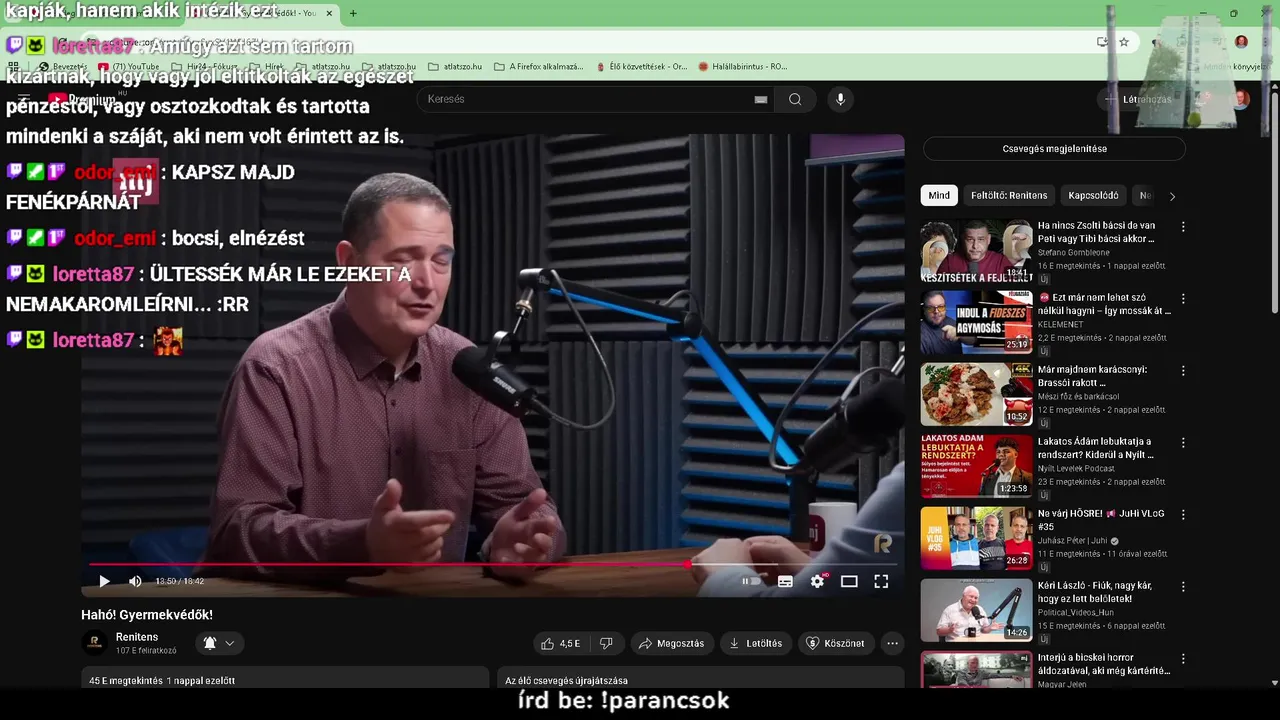Select the Feltöltő: Renitens chip
The width and height of the screenshot is (1280, 720).
[1009, 195]
